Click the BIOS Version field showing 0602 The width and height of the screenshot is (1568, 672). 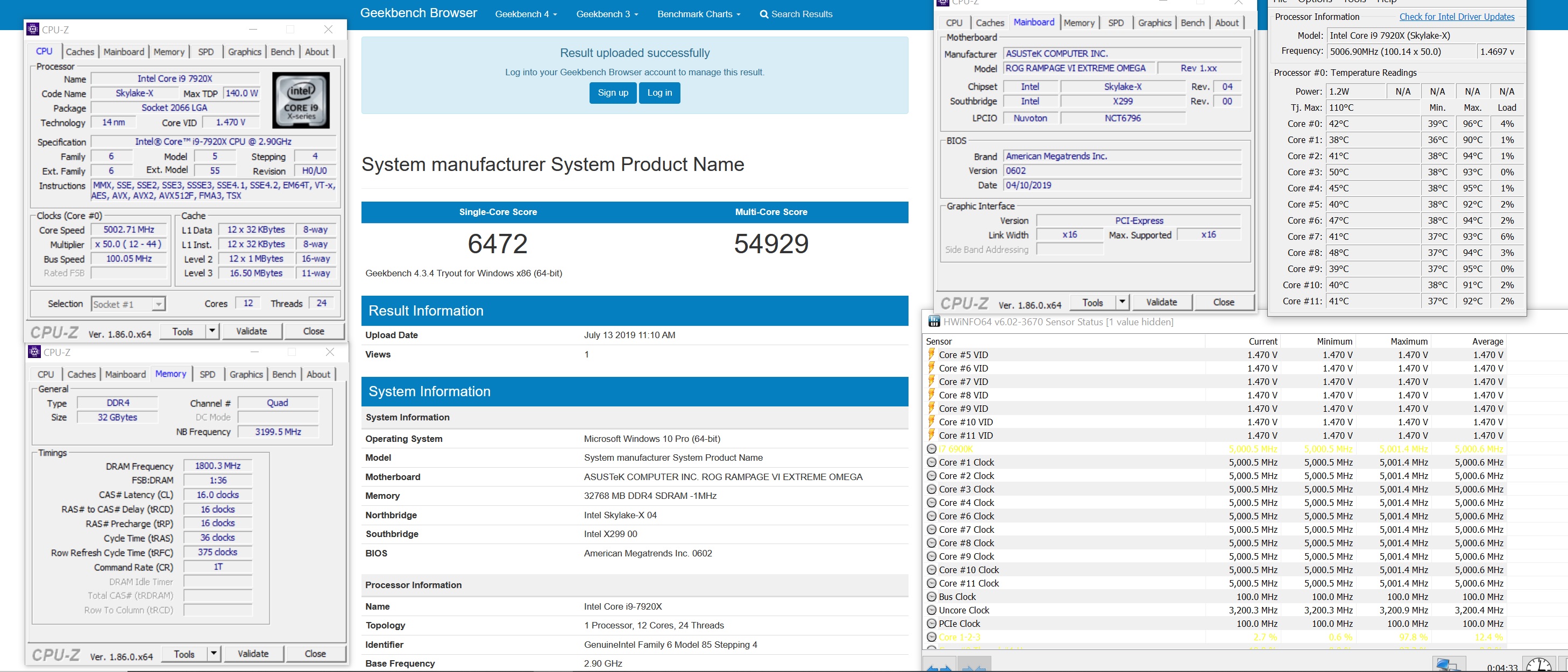[x=1122, y=170]
